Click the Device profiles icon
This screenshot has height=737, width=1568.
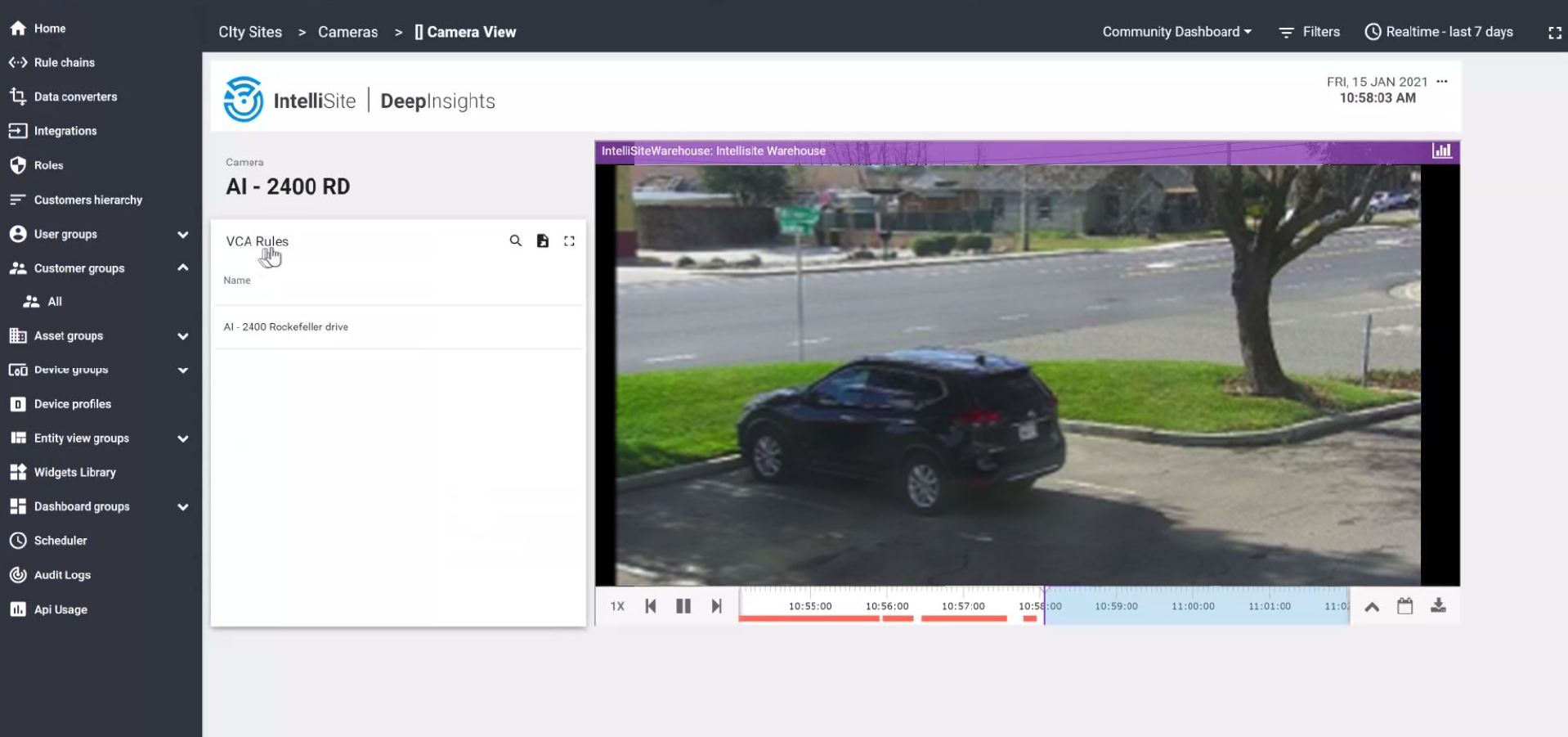tap(18, 404)
